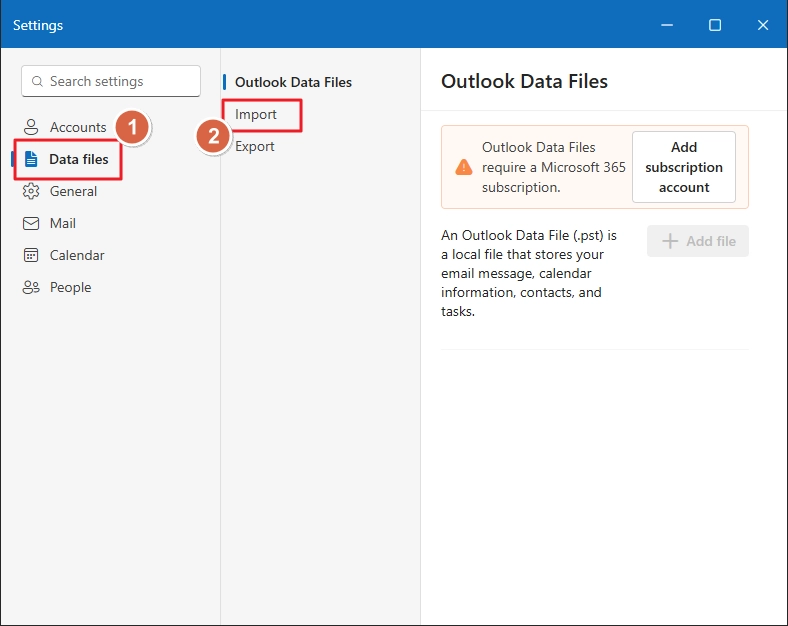Click the People icon in sidebar
The width and height of the screenshot is (788, 626).
[x=31, y=287]
